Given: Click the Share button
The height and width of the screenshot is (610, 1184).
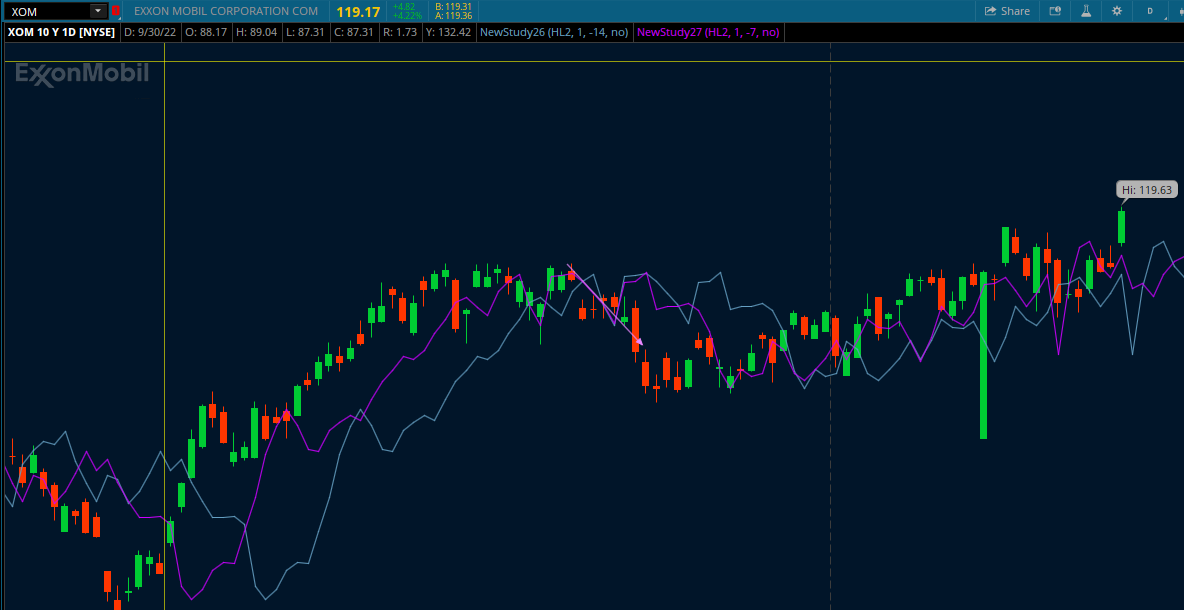Looking at the screenshot, I should (1007, 11).
